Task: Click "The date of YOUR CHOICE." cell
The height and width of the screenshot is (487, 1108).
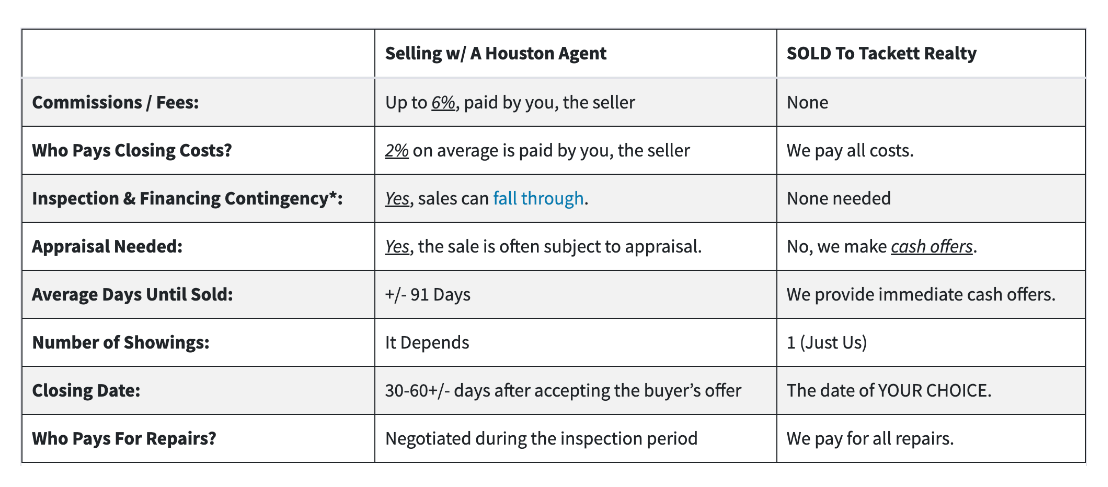Action: click(889, 390)
